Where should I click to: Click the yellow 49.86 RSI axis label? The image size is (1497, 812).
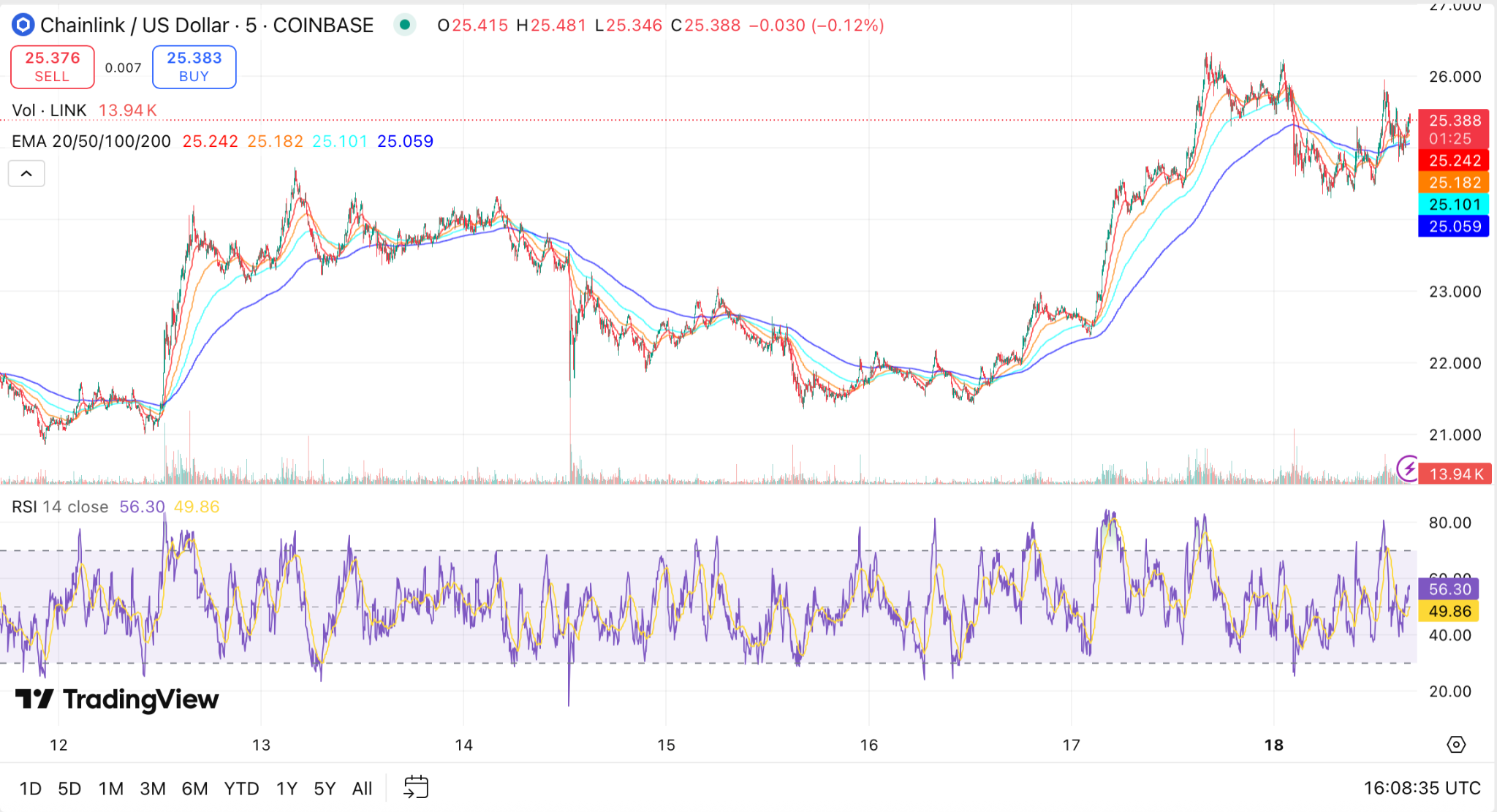[1448, 611]
